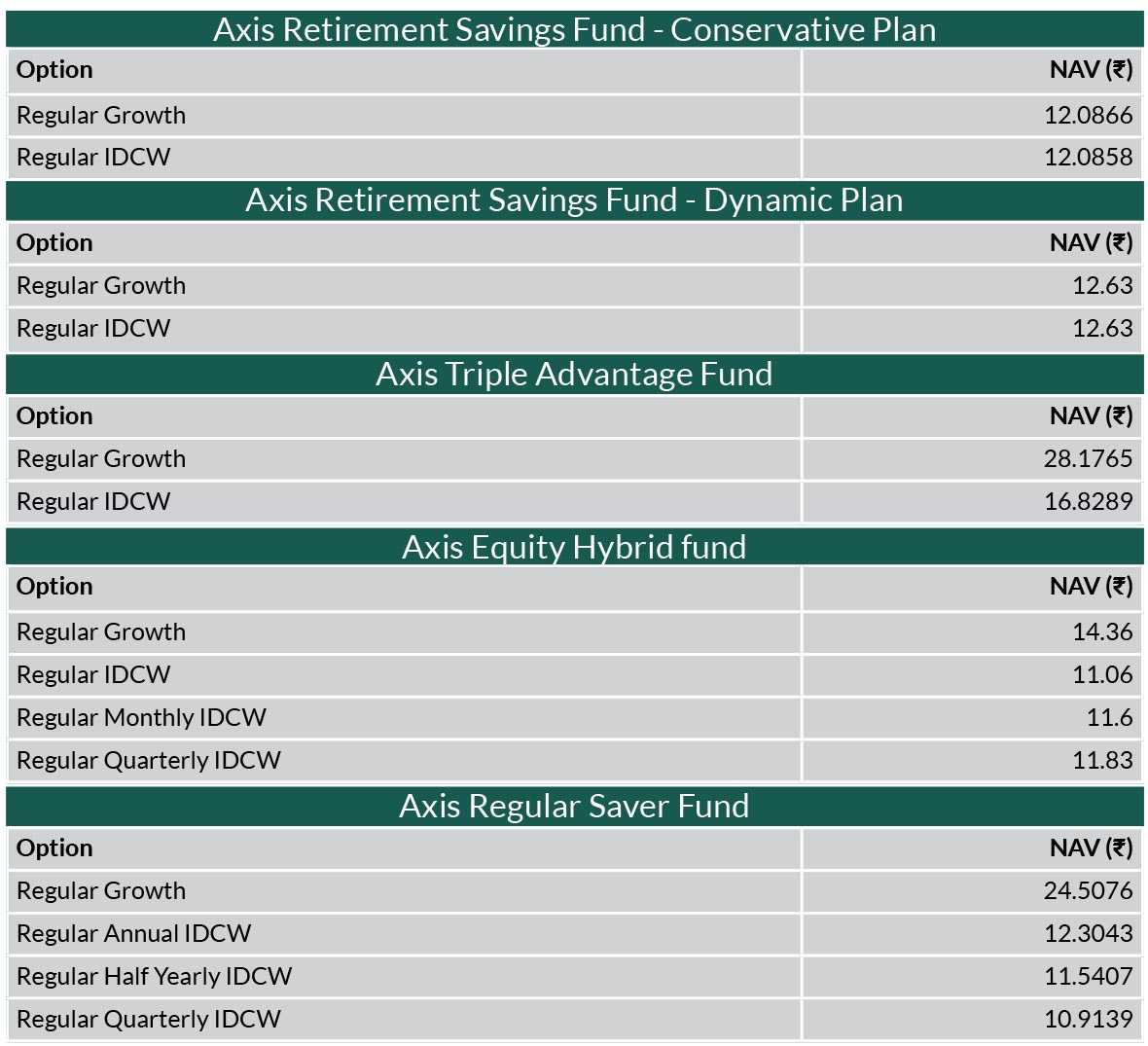Click the NAV value 28.1765
This screenshot has height=1046, width=1148.
tap(1088, 458)
